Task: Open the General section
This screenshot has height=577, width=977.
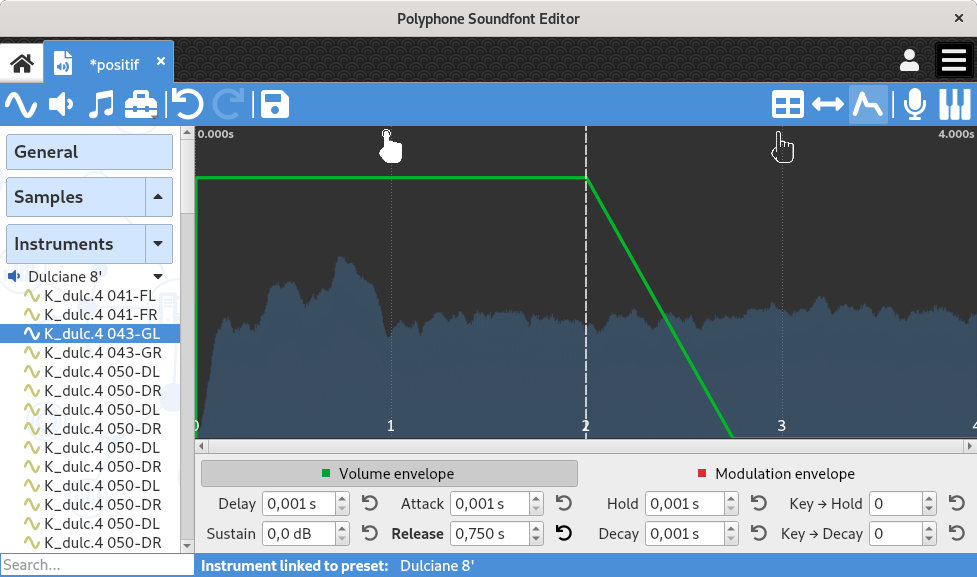Action: click(x=89, y=152)
